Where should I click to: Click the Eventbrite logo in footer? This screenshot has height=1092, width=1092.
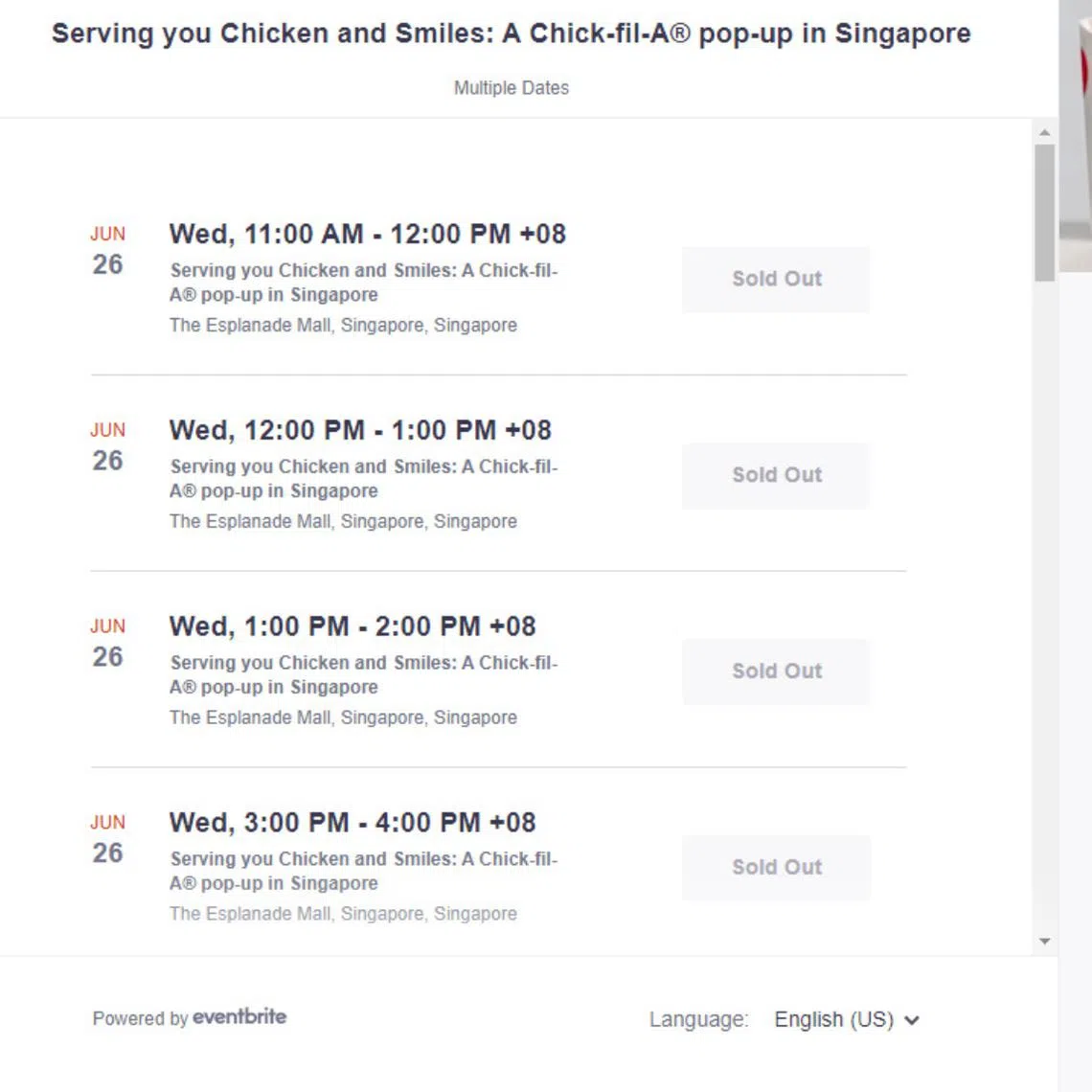(x=239, y=1016)
